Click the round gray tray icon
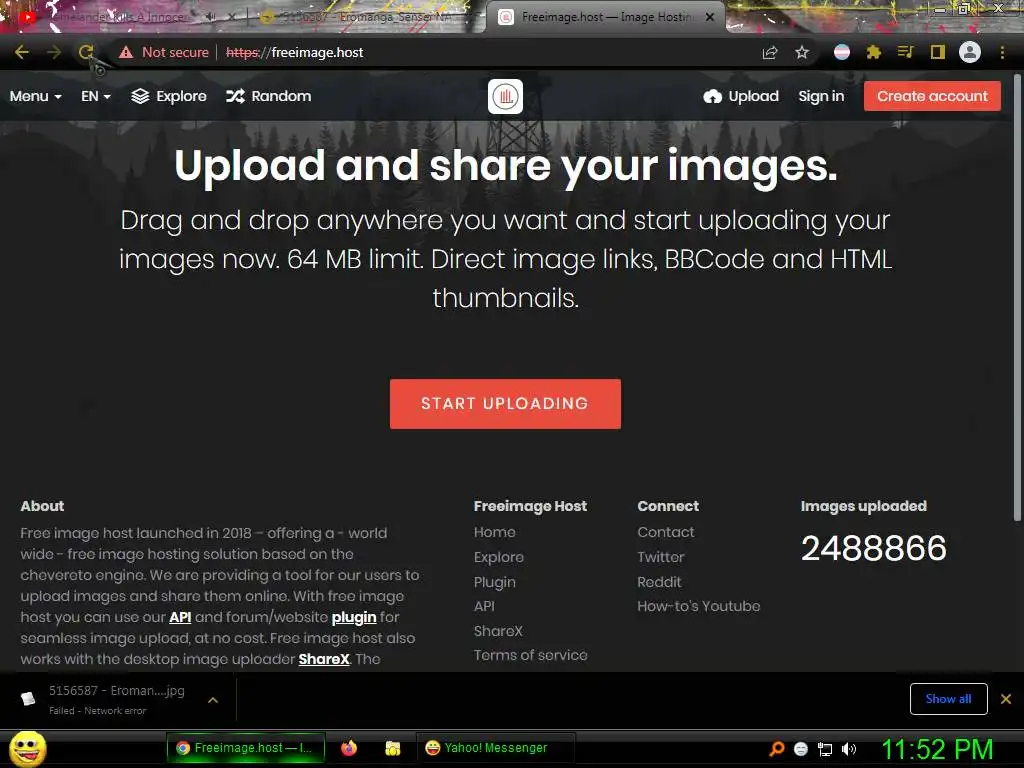Image resolution: width=1024 pixels, height=768 pixels. [x=801, y=749]
